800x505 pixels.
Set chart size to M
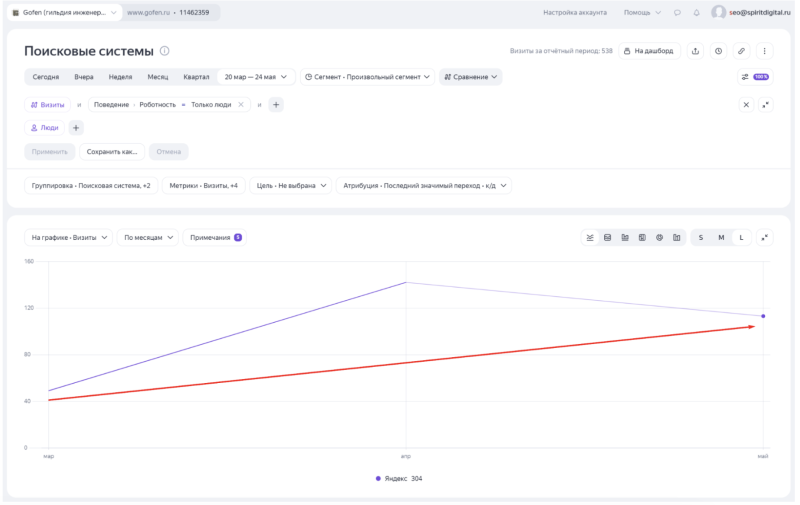(x=721, y=238)
